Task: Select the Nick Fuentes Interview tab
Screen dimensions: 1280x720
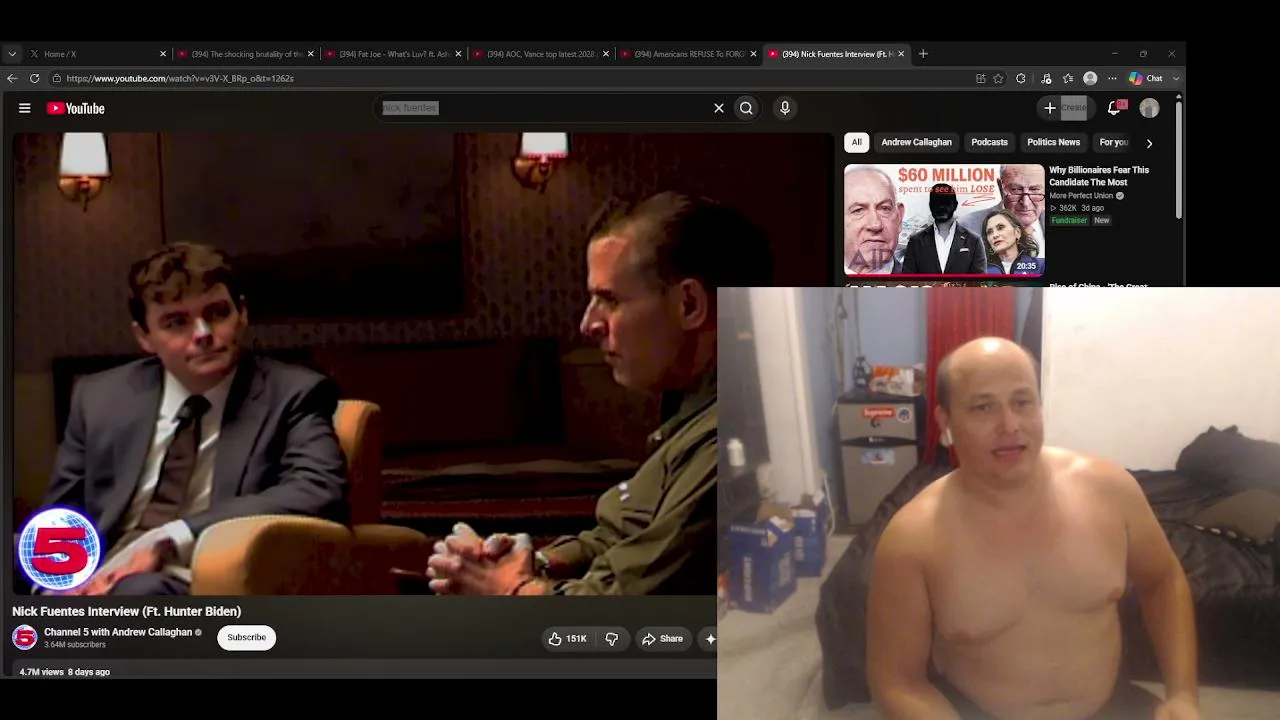Action: point(837,54)
